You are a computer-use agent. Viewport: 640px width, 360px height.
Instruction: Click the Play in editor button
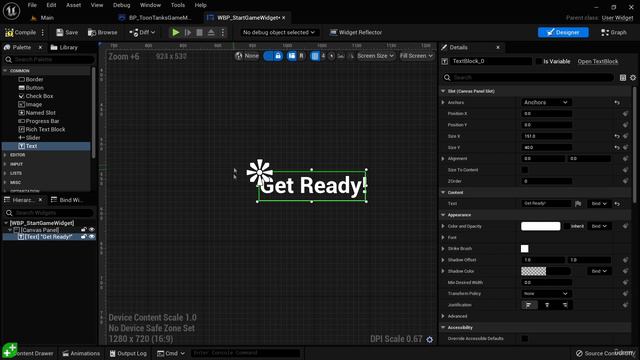(x=176, y=32)
